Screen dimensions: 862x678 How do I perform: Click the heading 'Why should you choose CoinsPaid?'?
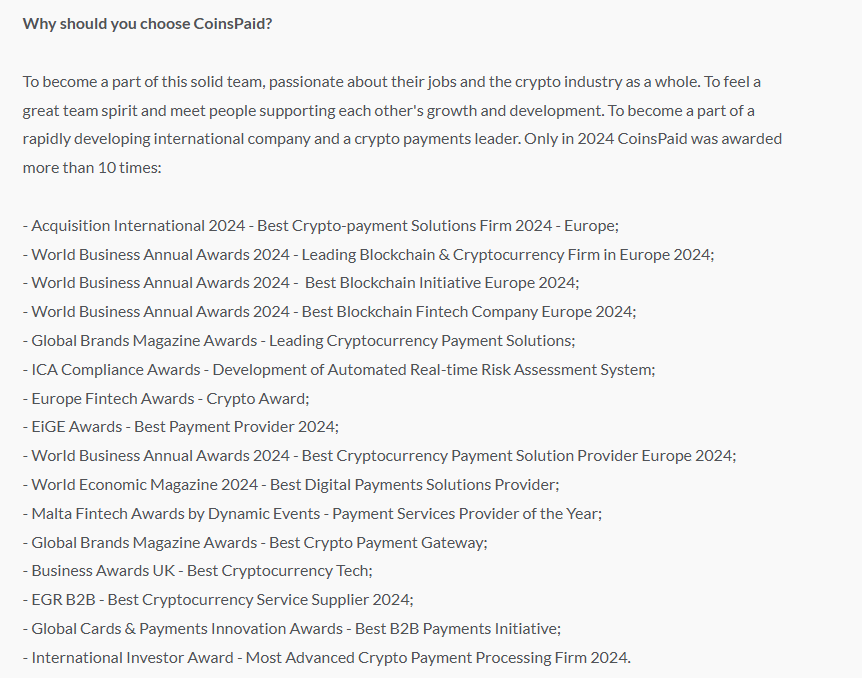click(147, 24)
